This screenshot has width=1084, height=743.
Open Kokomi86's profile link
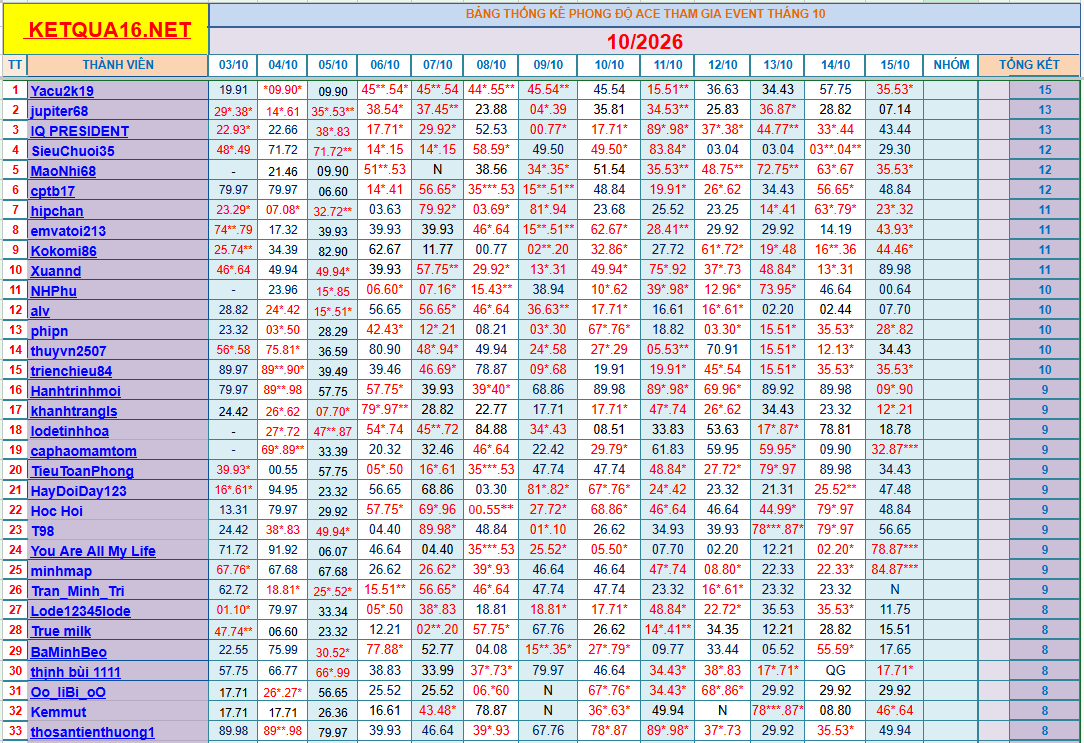[x=64, y=252]
